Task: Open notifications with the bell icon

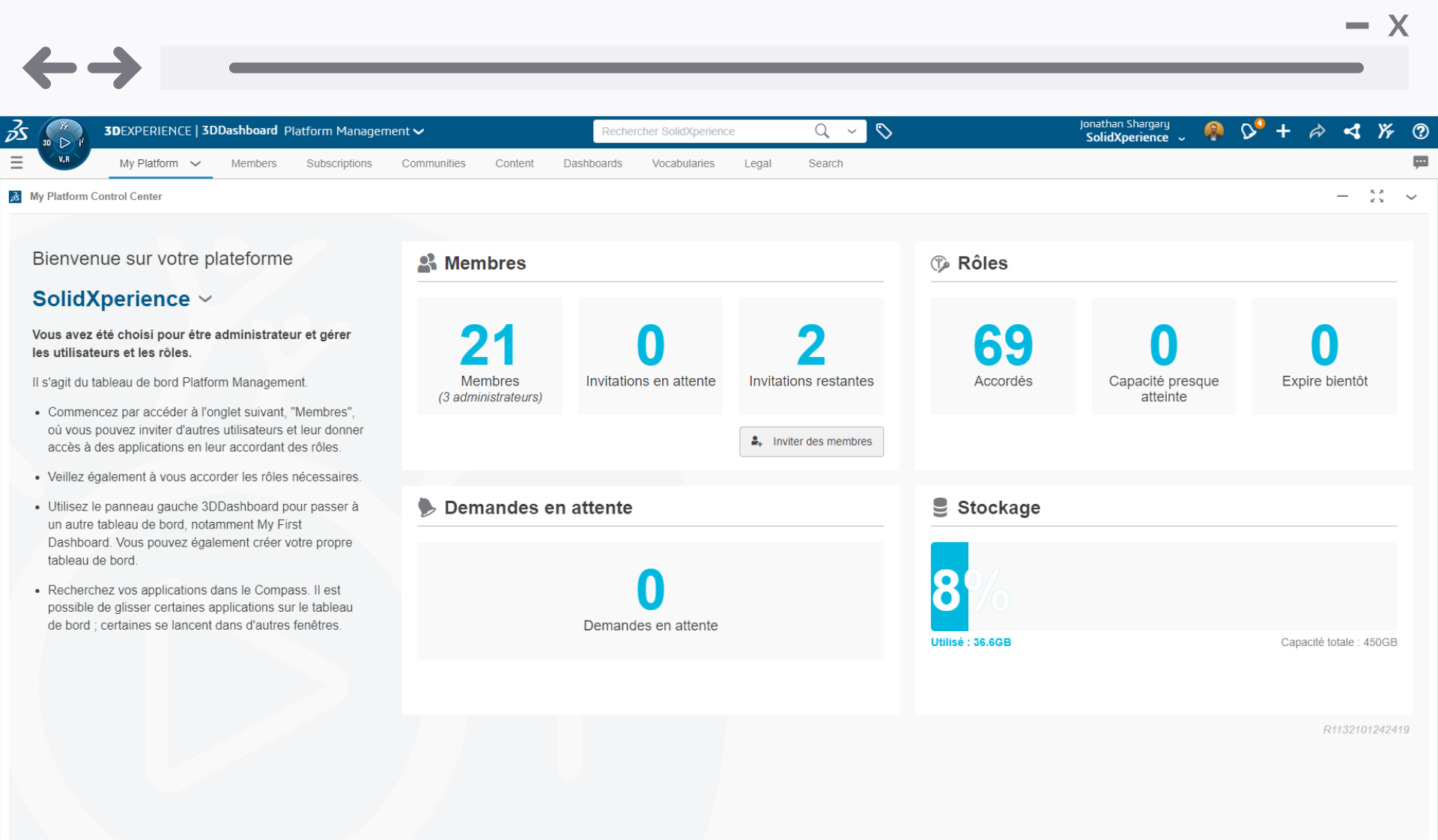Action: 1249,131
